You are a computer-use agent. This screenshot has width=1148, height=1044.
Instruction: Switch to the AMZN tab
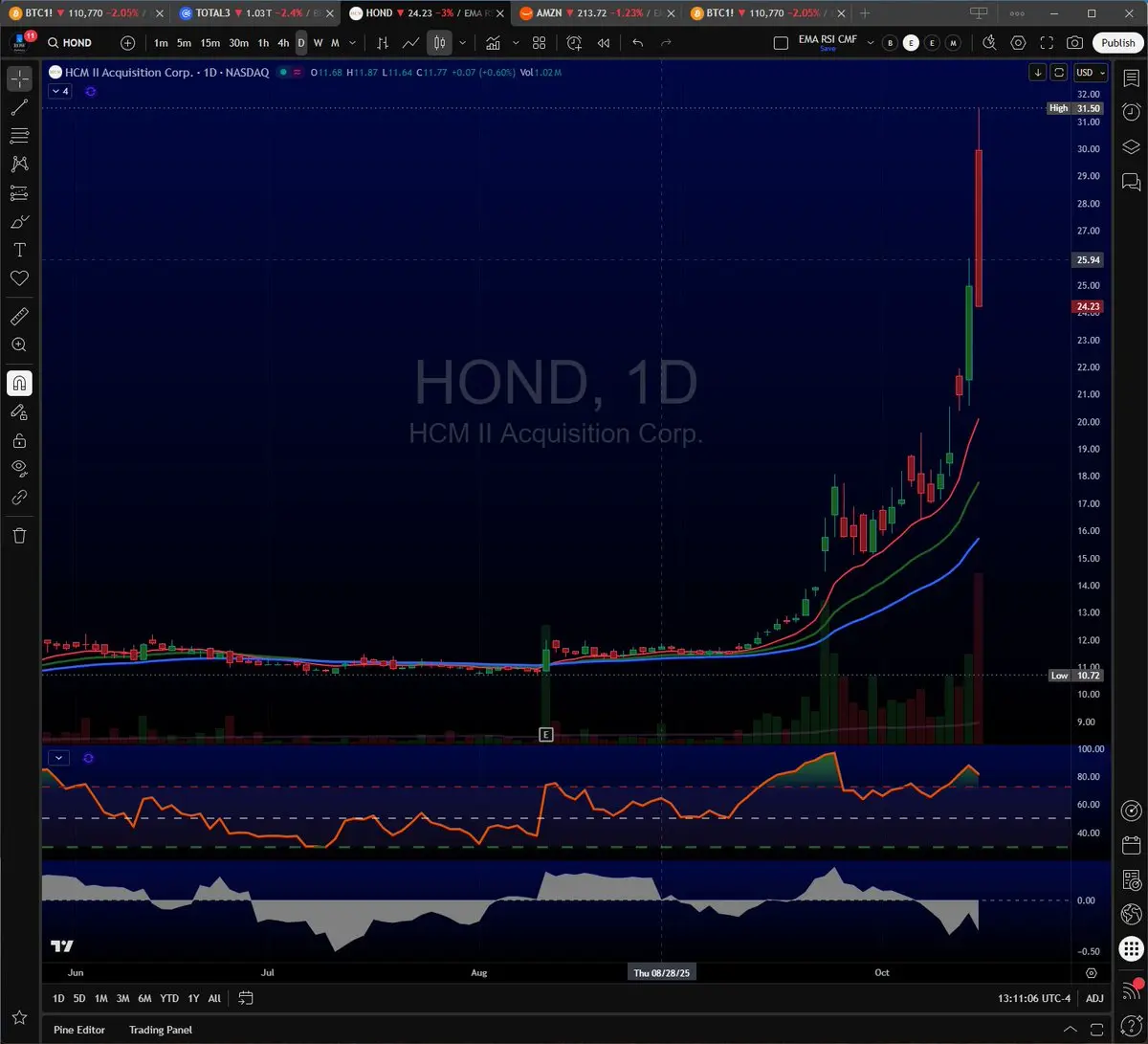[595, 13]
